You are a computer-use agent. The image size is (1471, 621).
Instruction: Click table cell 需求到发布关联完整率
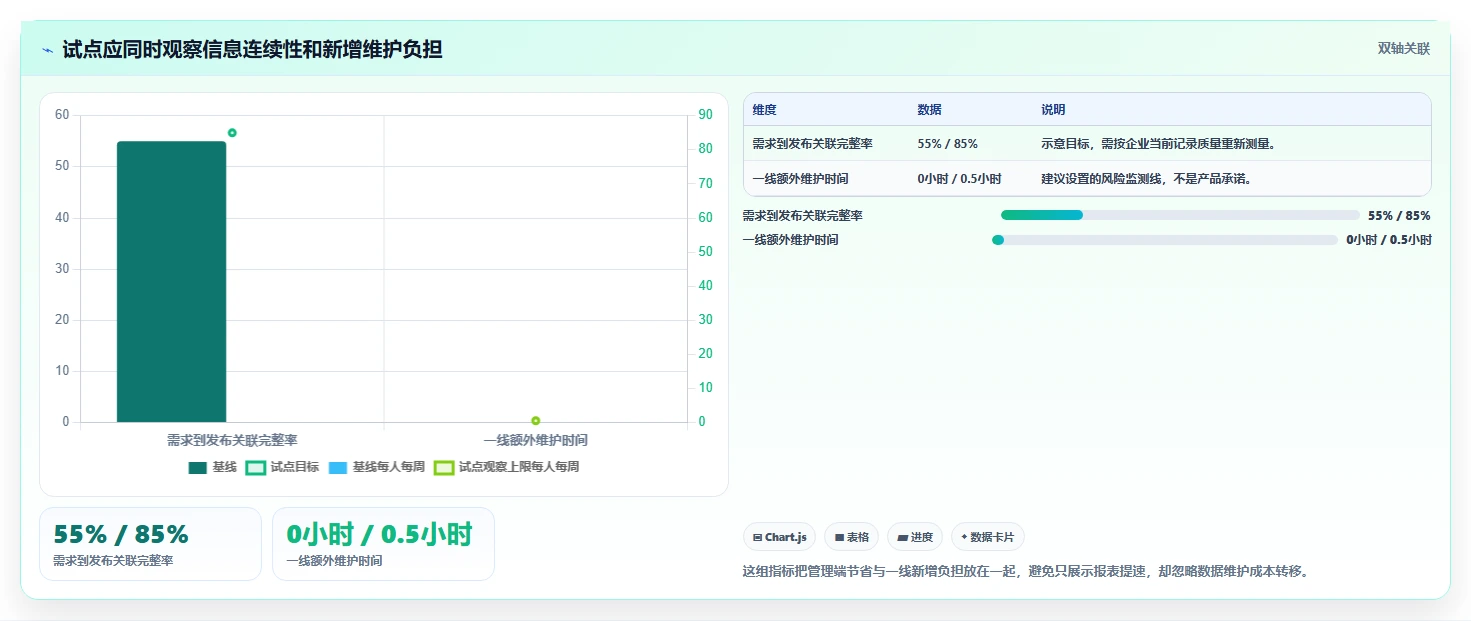coord(812,144)
